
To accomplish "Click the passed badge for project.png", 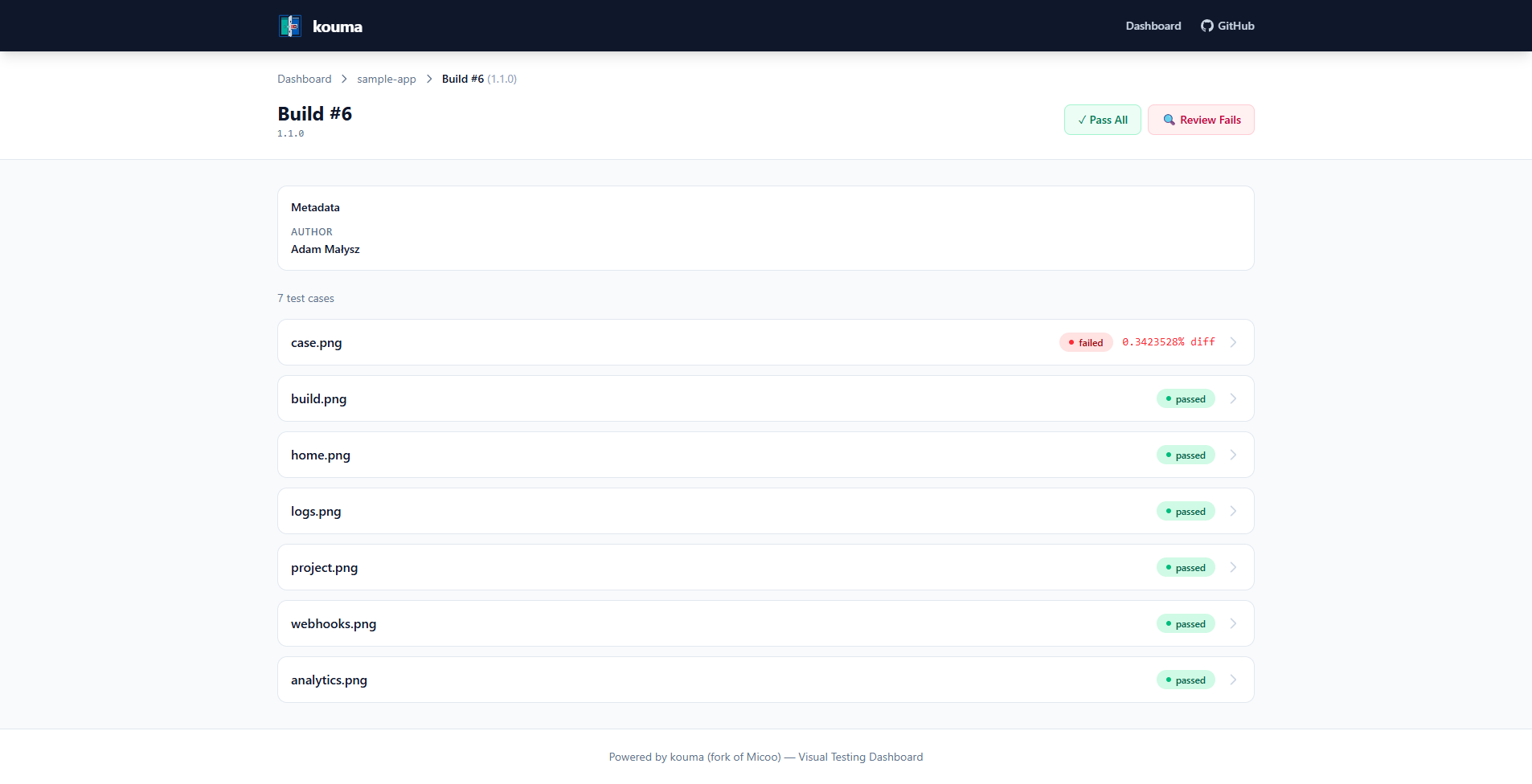I will pos(1186,567).
